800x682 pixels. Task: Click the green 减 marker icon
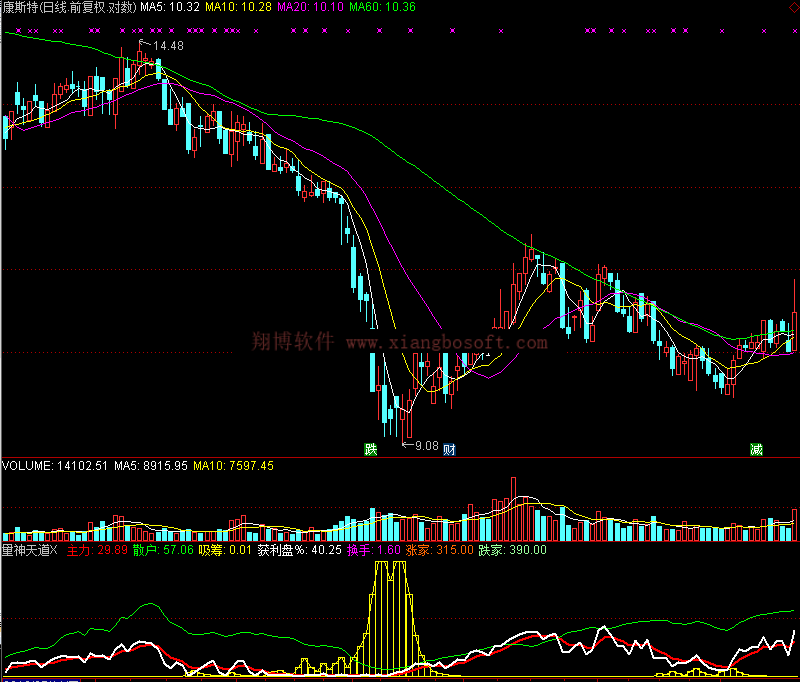click(x=756, y=450)
